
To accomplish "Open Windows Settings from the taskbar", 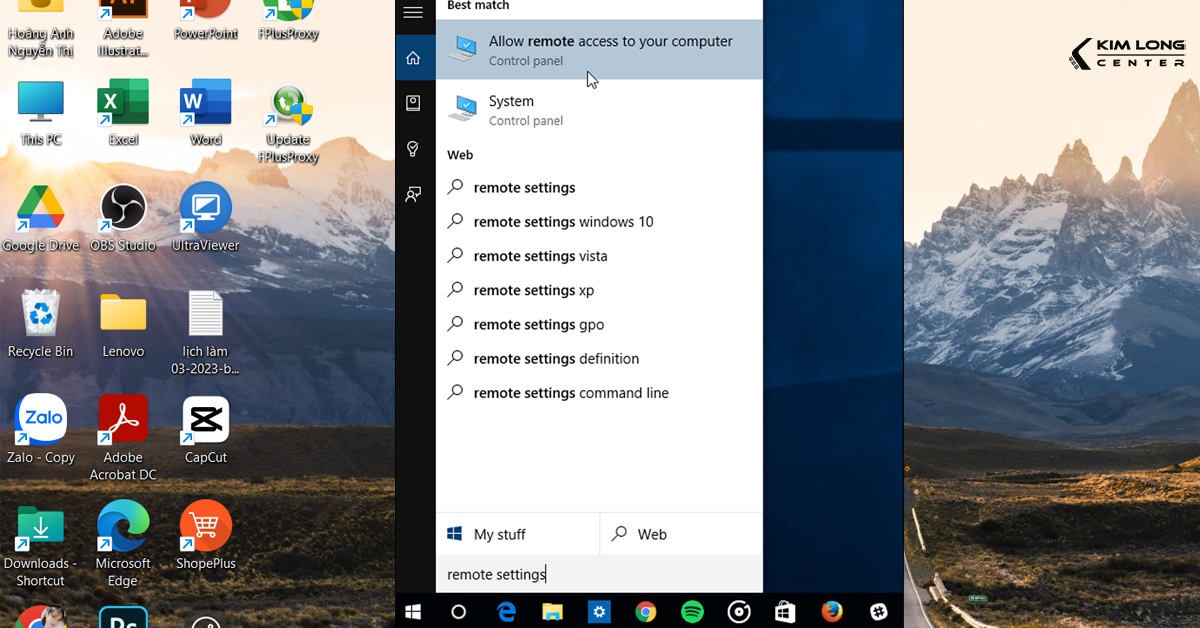I will (x=599, y=611).
